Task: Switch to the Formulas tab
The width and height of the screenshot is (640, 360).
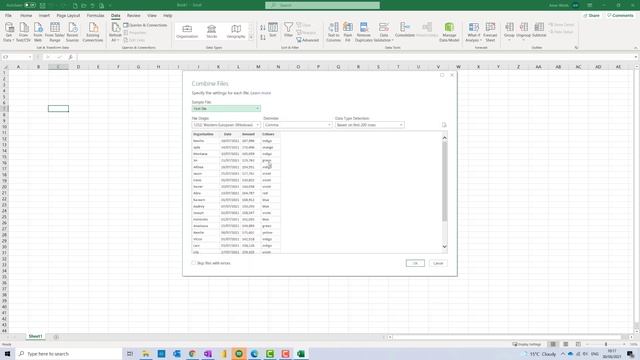Action: point(96,16)
